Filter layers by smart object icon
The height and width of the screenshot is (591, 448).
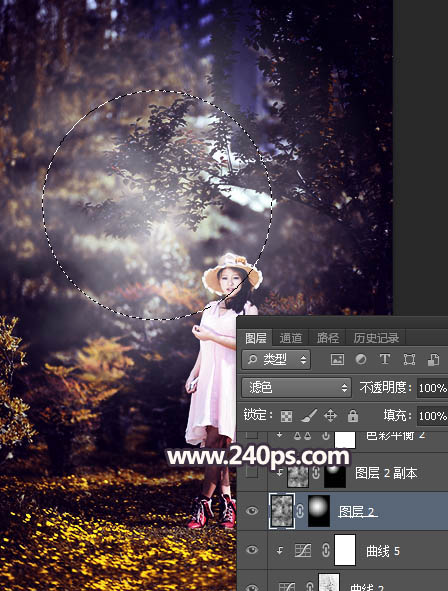[x=433, y=360]
